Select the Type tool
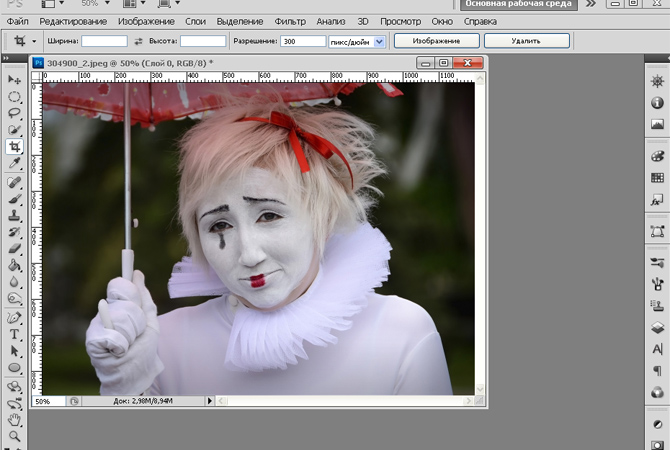 14,334
